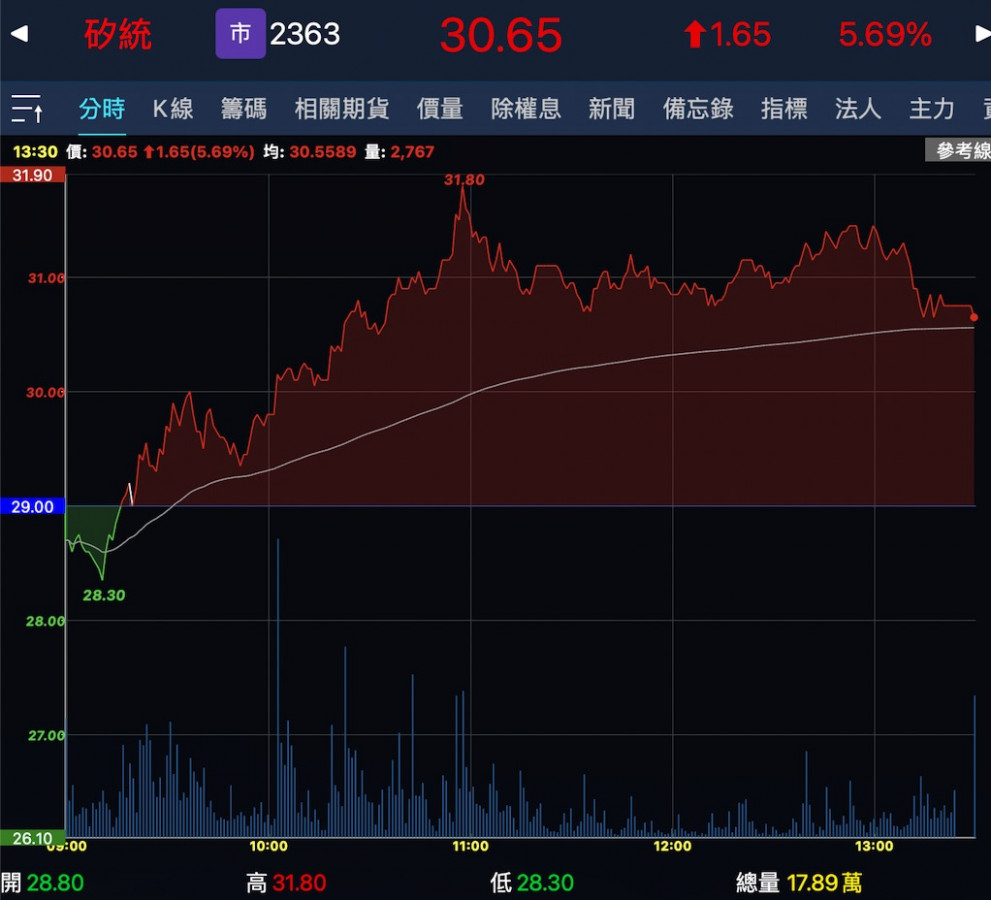The image size is (991, 900).
Task: Click the 28.30 low label on chart
Action: coord(104,595)
